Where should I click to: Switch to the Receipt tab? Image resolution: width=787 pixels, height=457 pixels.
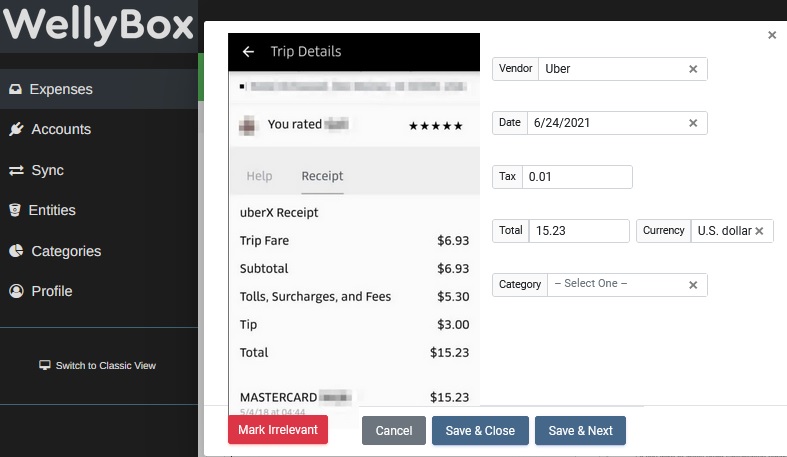322,176
